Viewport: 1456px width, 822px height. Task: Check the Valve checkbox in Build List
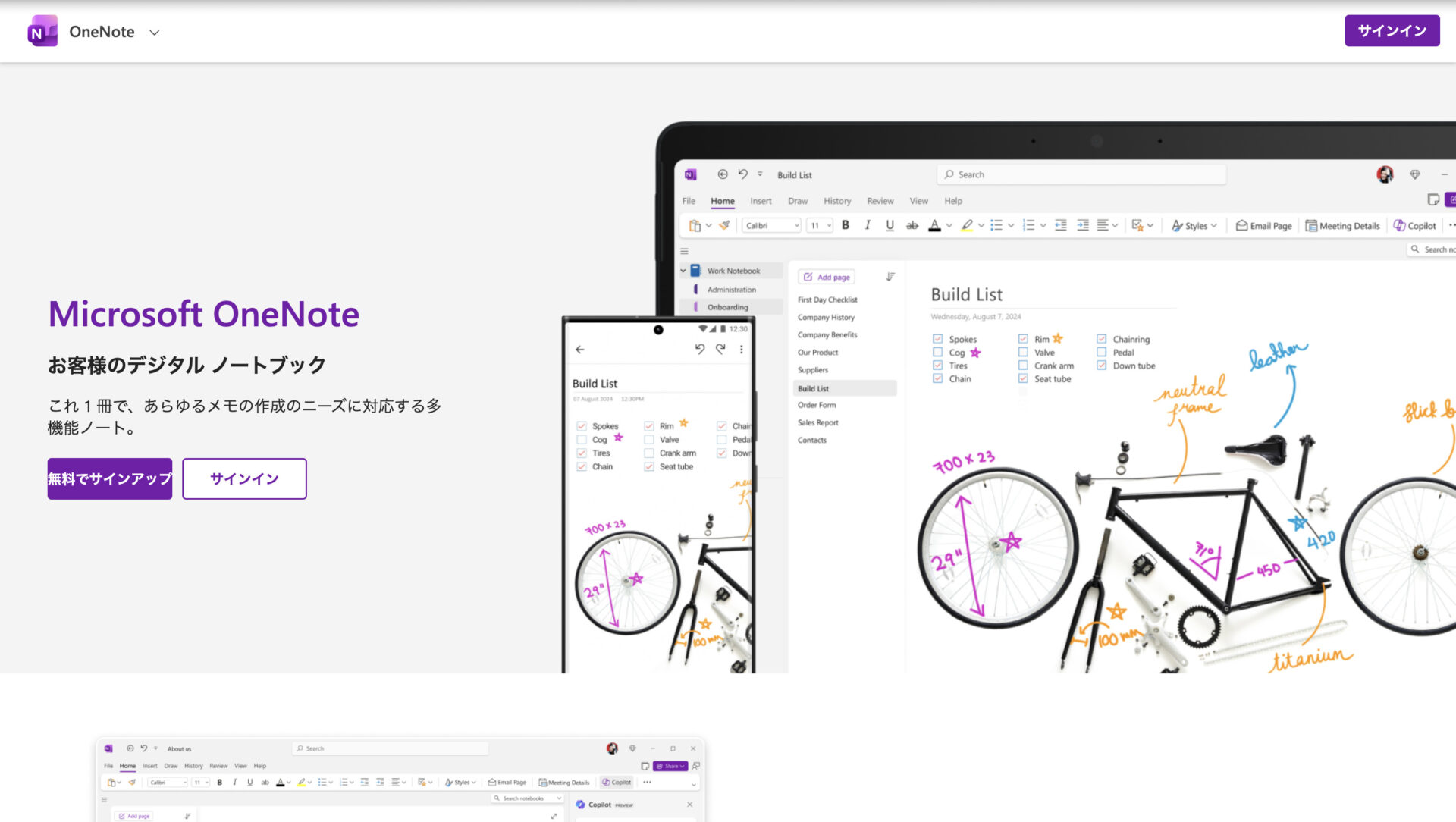[x=1022, y=352]
